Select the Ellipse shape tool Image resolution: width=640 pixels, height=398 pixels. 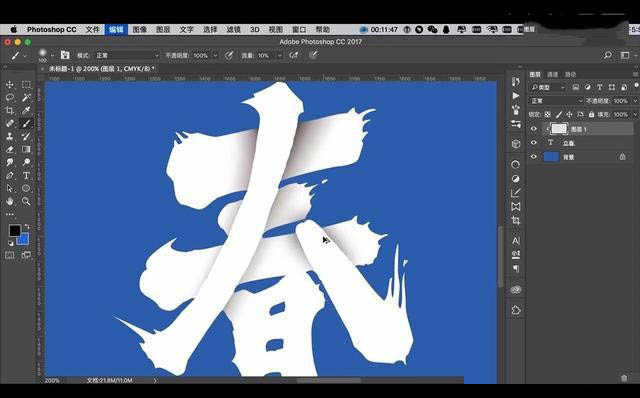(26, 188)
